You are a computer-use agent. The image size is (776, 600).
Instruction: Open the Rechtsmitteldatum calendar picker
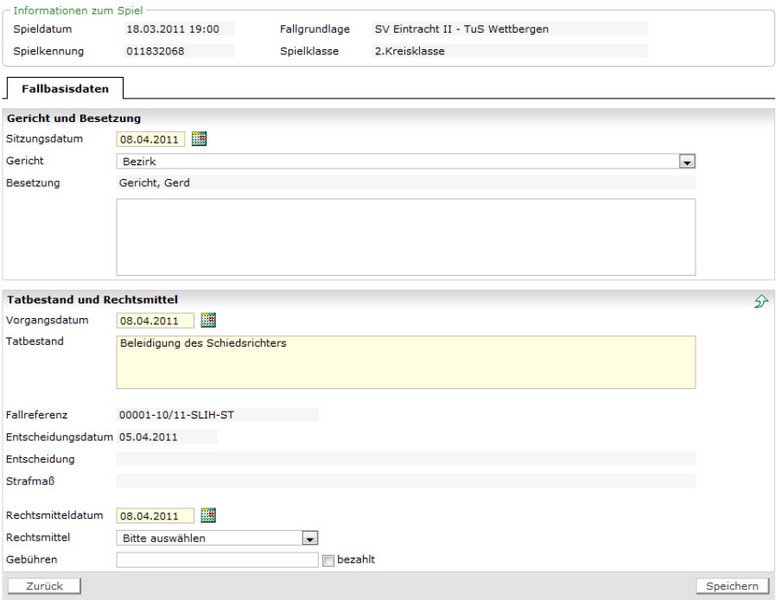point(208,515)
